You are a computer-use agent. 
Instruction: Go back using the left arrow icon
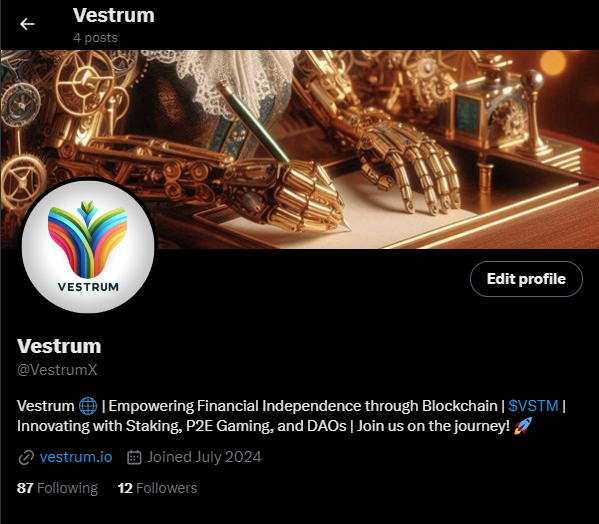click(x=27, y=24)
